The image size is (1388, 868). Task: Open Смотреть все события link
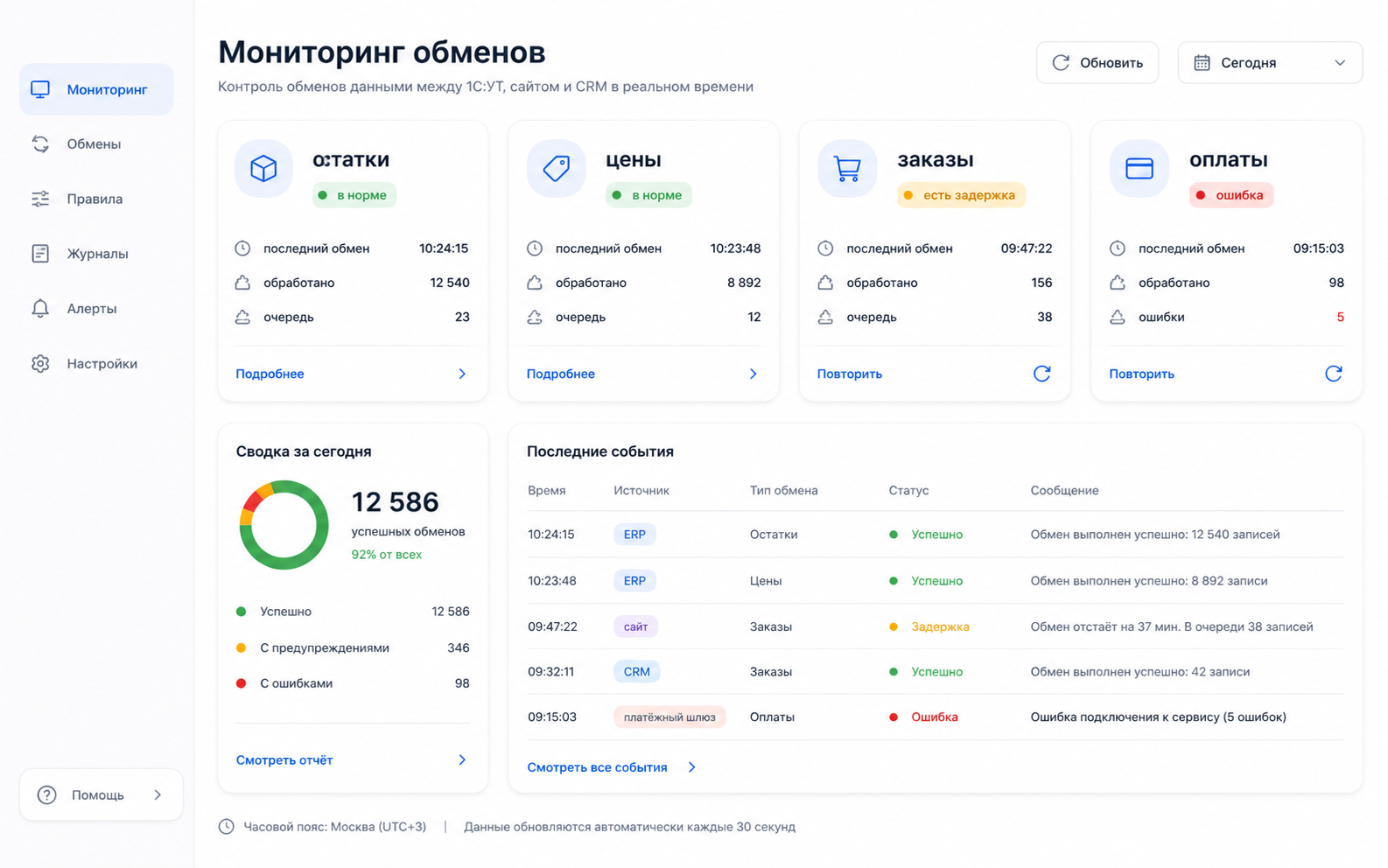[597, 767]
